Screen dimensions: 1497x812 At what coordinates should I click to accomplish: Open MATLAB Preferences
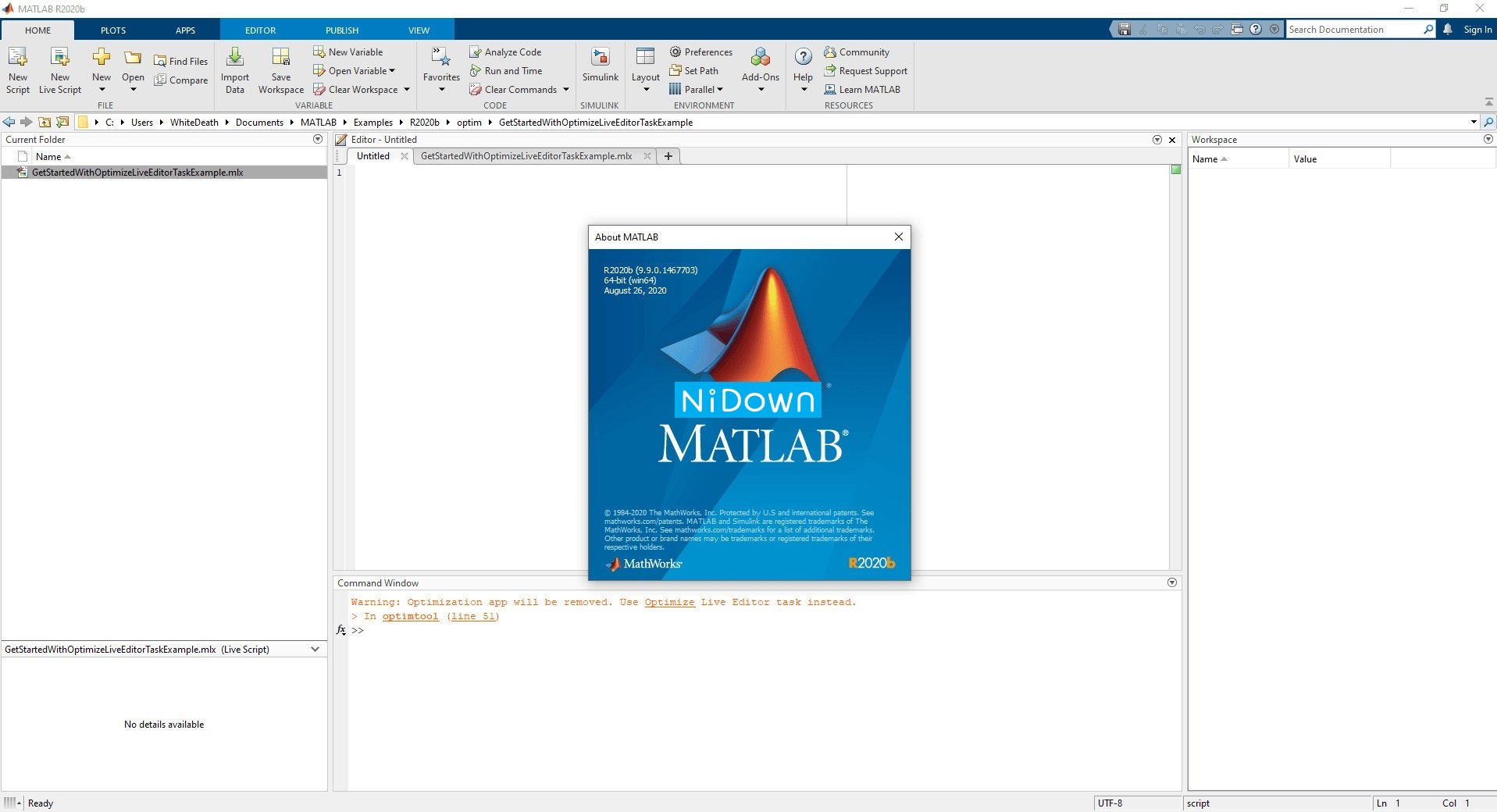point(700,52)
